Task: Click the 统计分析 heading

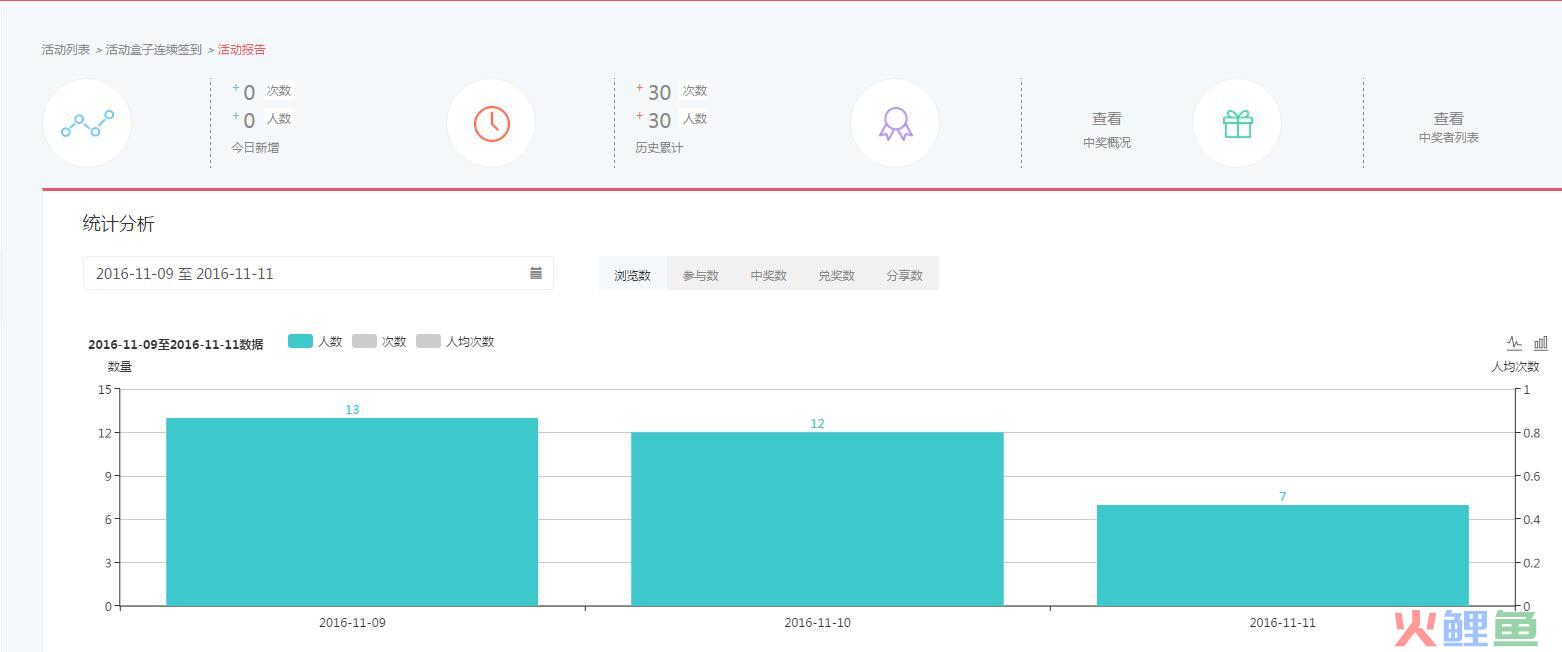Action: point(119,224)
